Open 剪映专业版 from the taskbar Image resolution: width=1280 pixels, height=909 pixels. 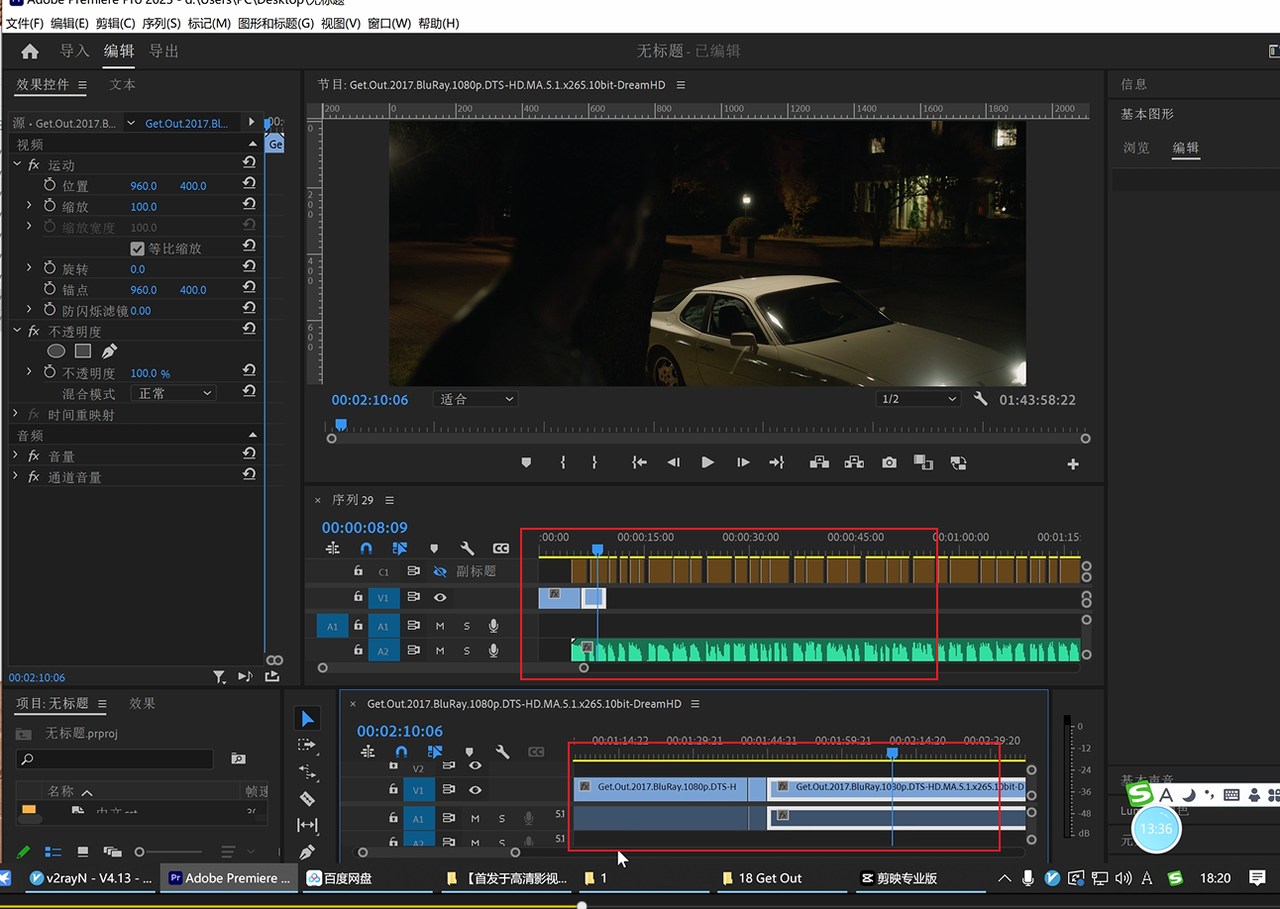[898, 878]
